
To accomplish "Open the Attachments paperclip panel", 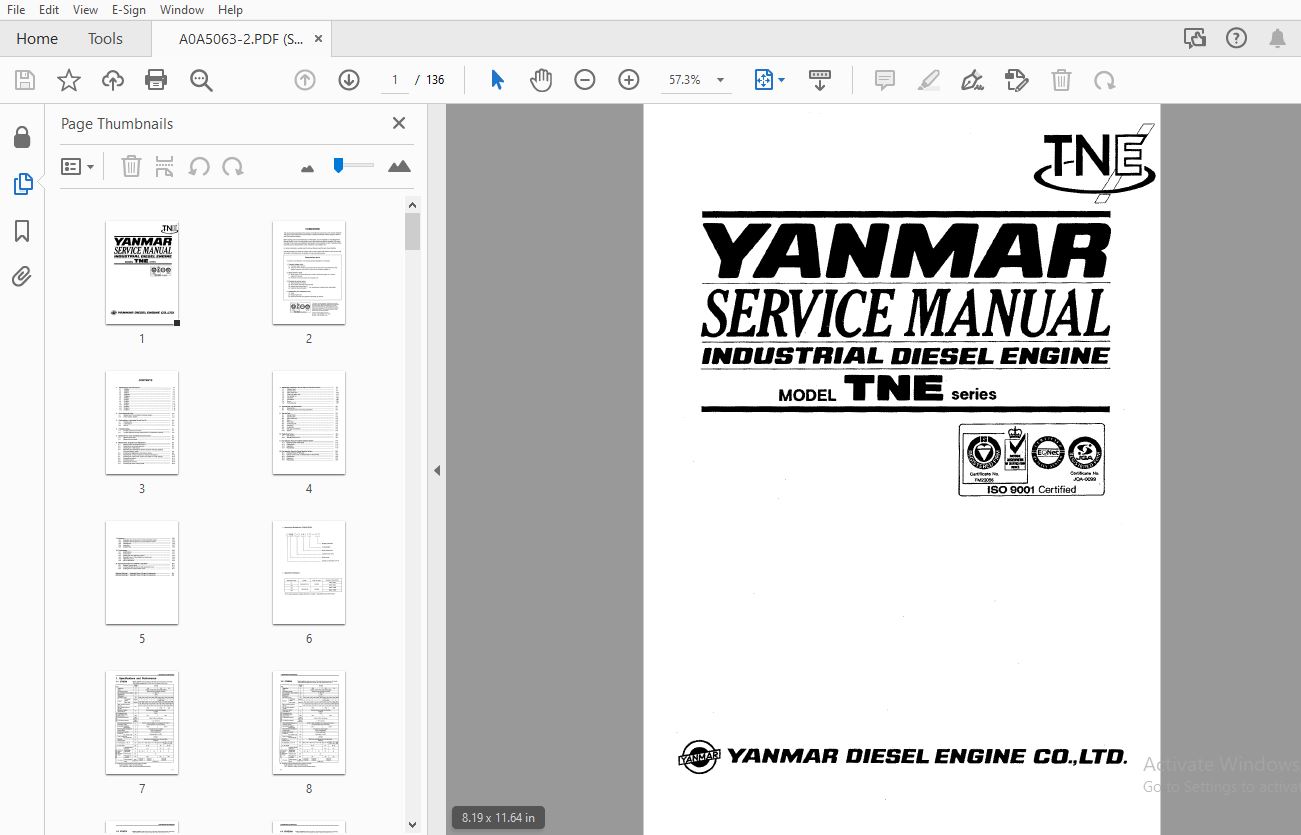I will pyautogui.click(x=22, y=277).
